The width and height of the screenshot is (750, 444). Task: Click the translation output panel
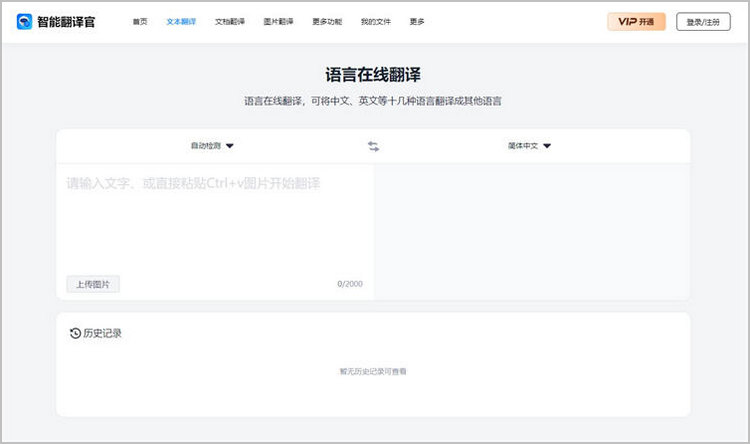click(x=532, y=230)
